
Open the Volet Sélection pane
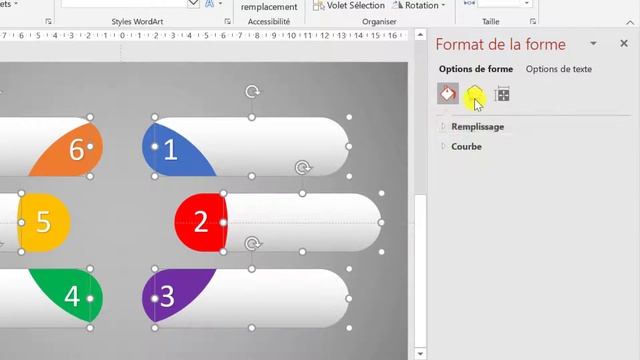point(349,5)
